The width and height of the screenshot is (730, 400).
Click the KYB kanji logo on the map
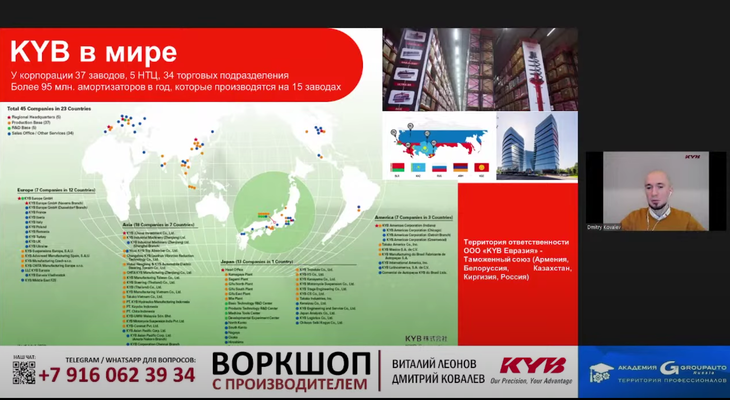click(426, 339)
